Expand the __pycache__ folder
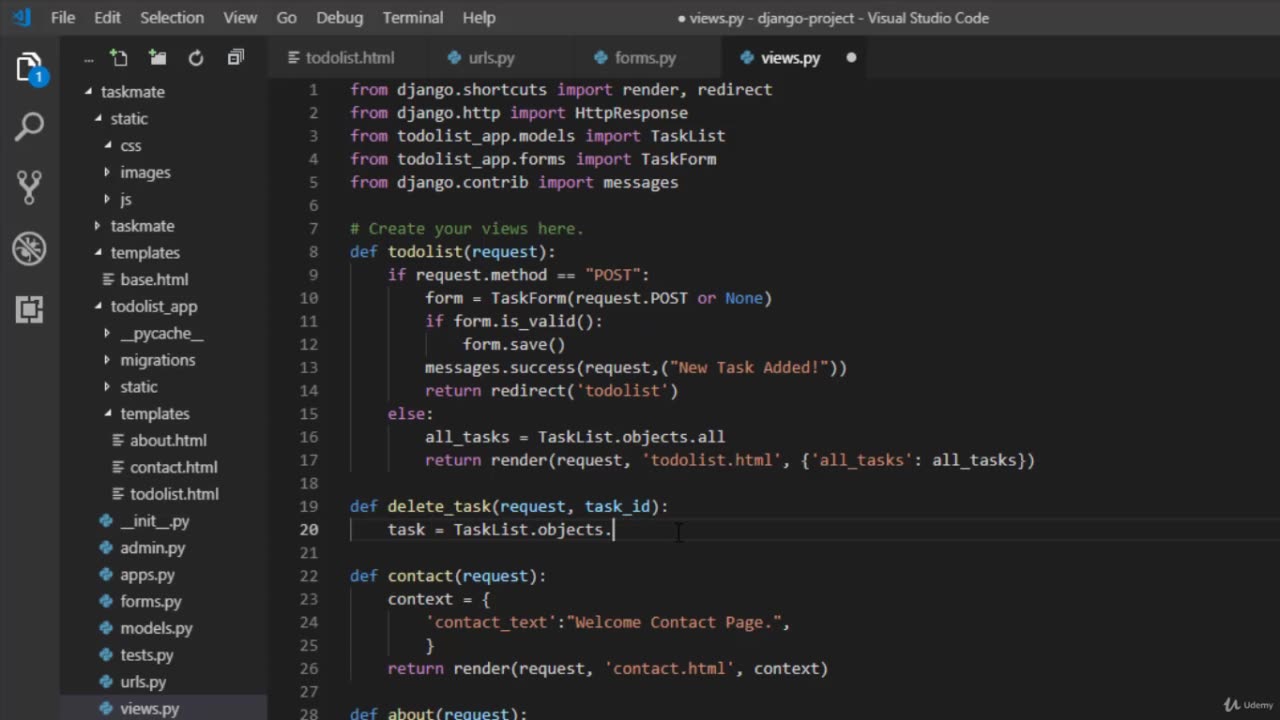This screenshot has height=720, width=1280. click(108, 334)
